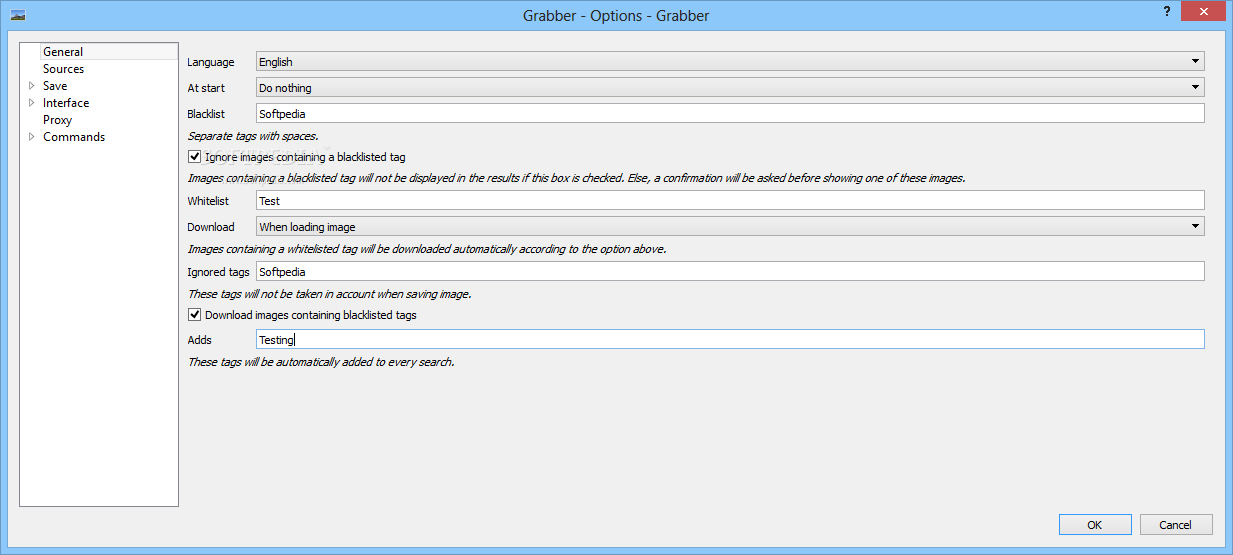Screen dimensions: 1233x555
Task: Open the At start dropdown
Action: (x=730, y=88)
